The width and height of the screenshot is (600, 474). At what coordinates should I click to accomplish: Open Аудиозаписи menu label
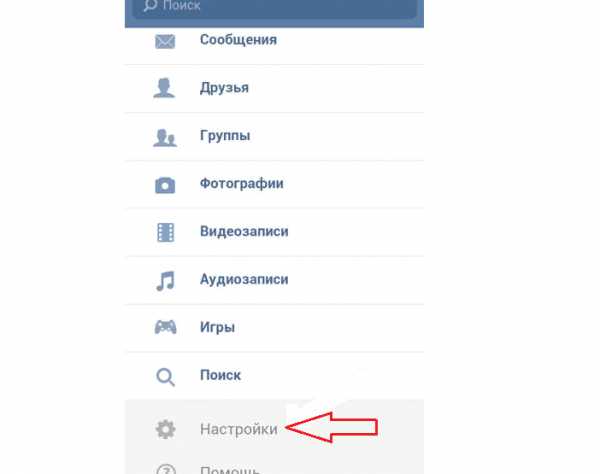point(244,279)
